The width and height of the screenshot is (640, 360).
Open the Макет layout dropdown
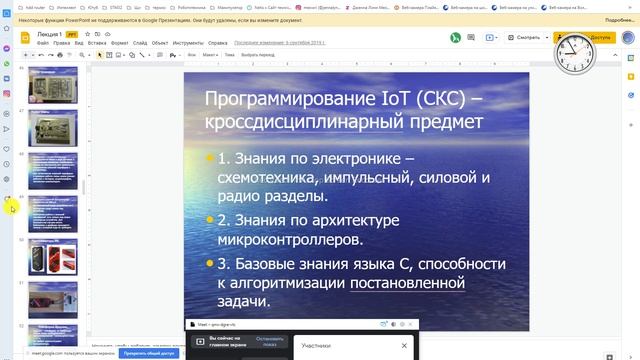(210, 55)
